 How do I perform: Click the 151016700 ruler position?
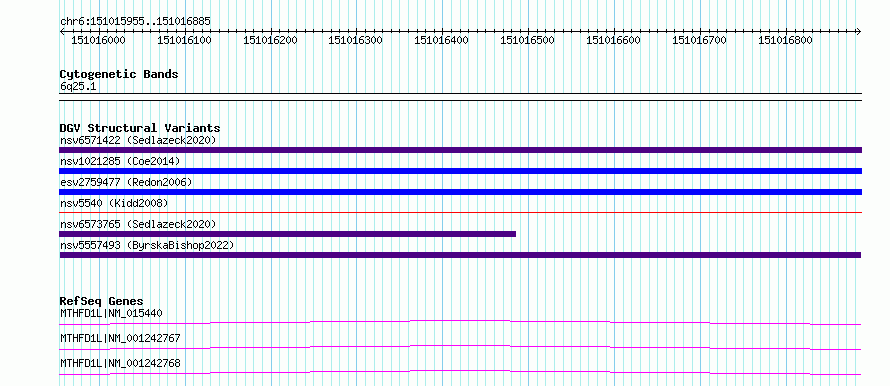click(x=699, y=40)
